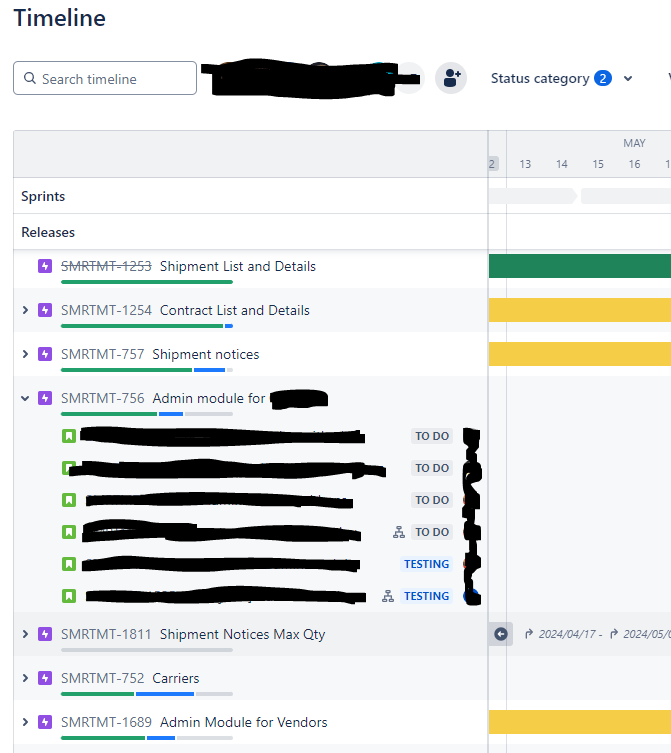Click the progress bar under SMRTMT-1253
Screen dimensions: 671x753
[x=147, y=282]
